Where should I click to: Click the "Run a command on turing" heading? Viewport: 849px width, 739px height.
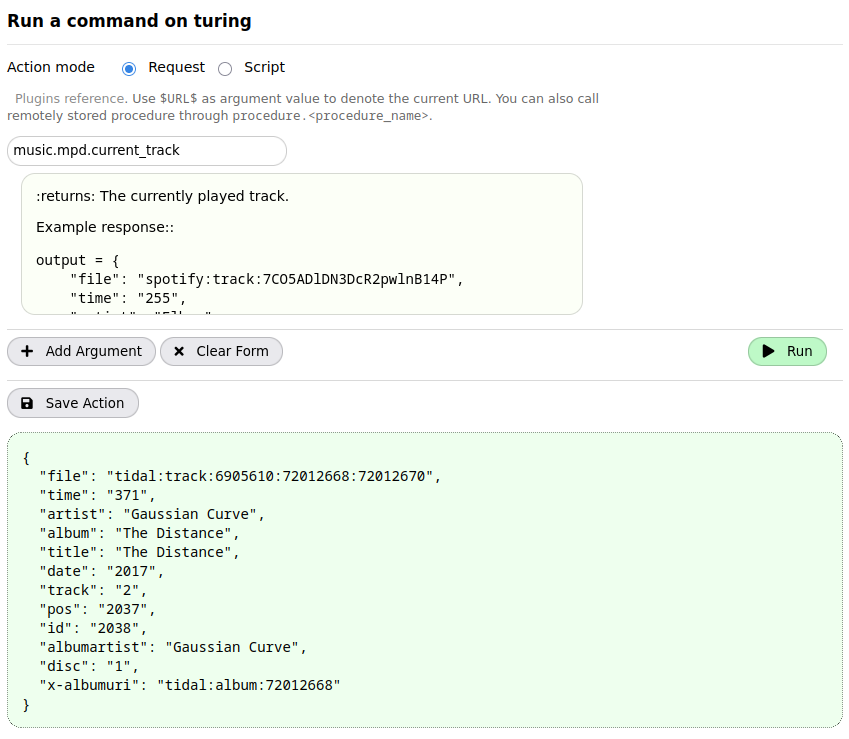click(129, 21)
